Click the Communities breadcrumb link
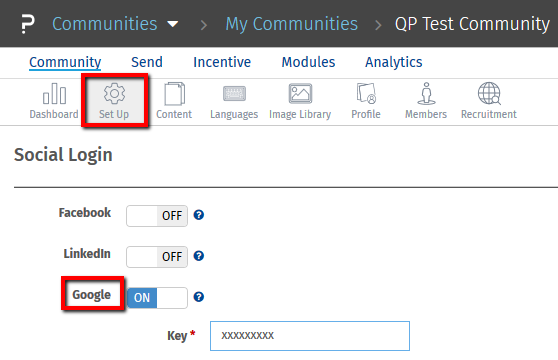This screenshot has height=360, width=558. pyautogui.click(x=105, y=24)
